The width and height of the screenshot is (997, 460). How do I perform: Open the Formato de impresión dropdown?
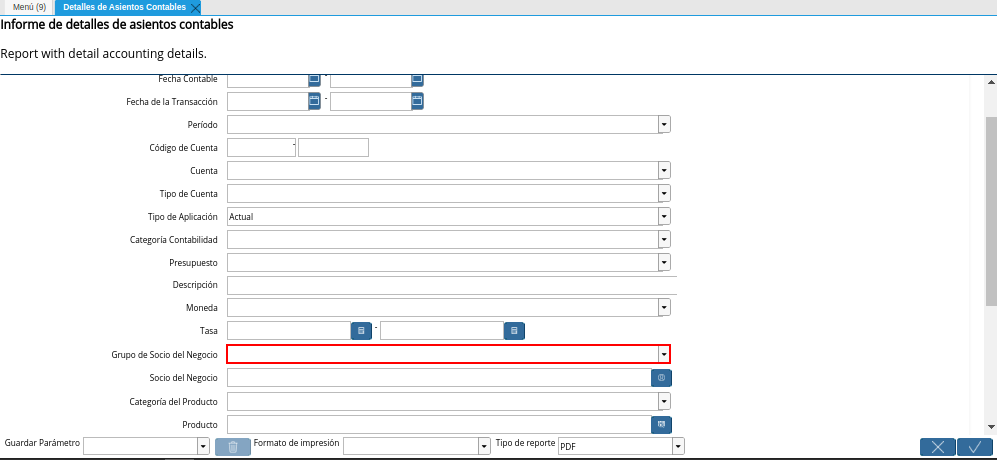[485, 447]
